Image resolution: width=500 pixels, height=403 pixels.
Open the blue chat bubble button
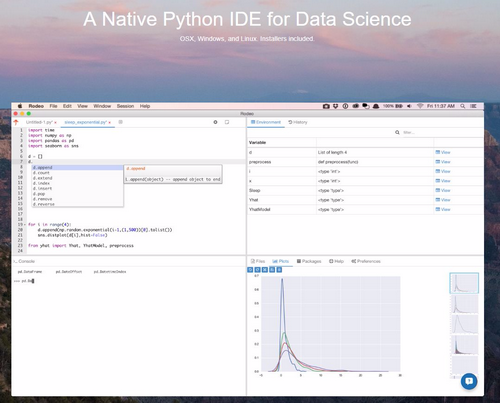(469, 381)
